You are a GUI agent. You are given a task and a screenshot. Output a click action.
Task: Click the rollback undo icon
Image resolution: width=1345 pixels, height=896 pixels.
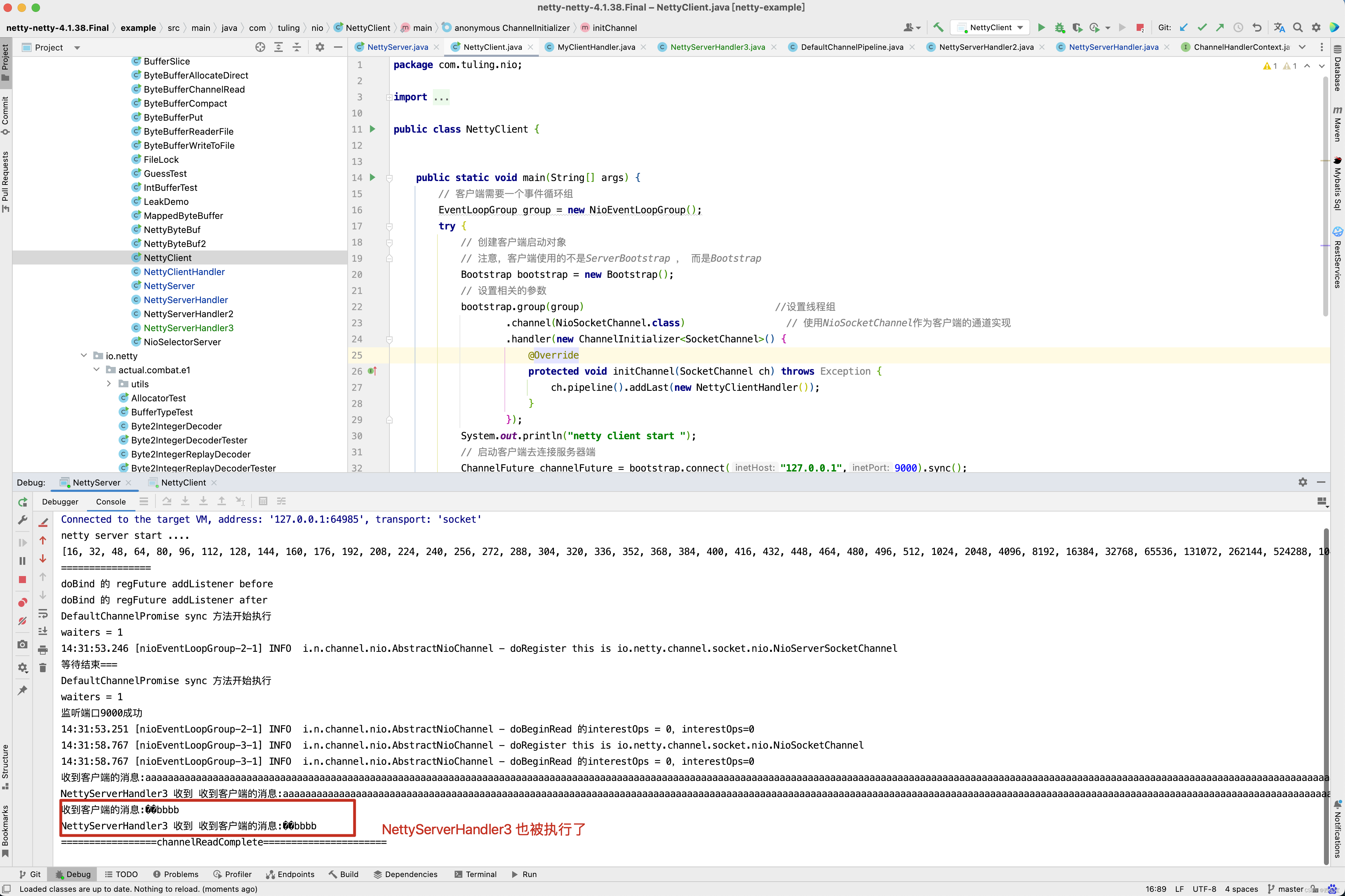coord(1257,27)
